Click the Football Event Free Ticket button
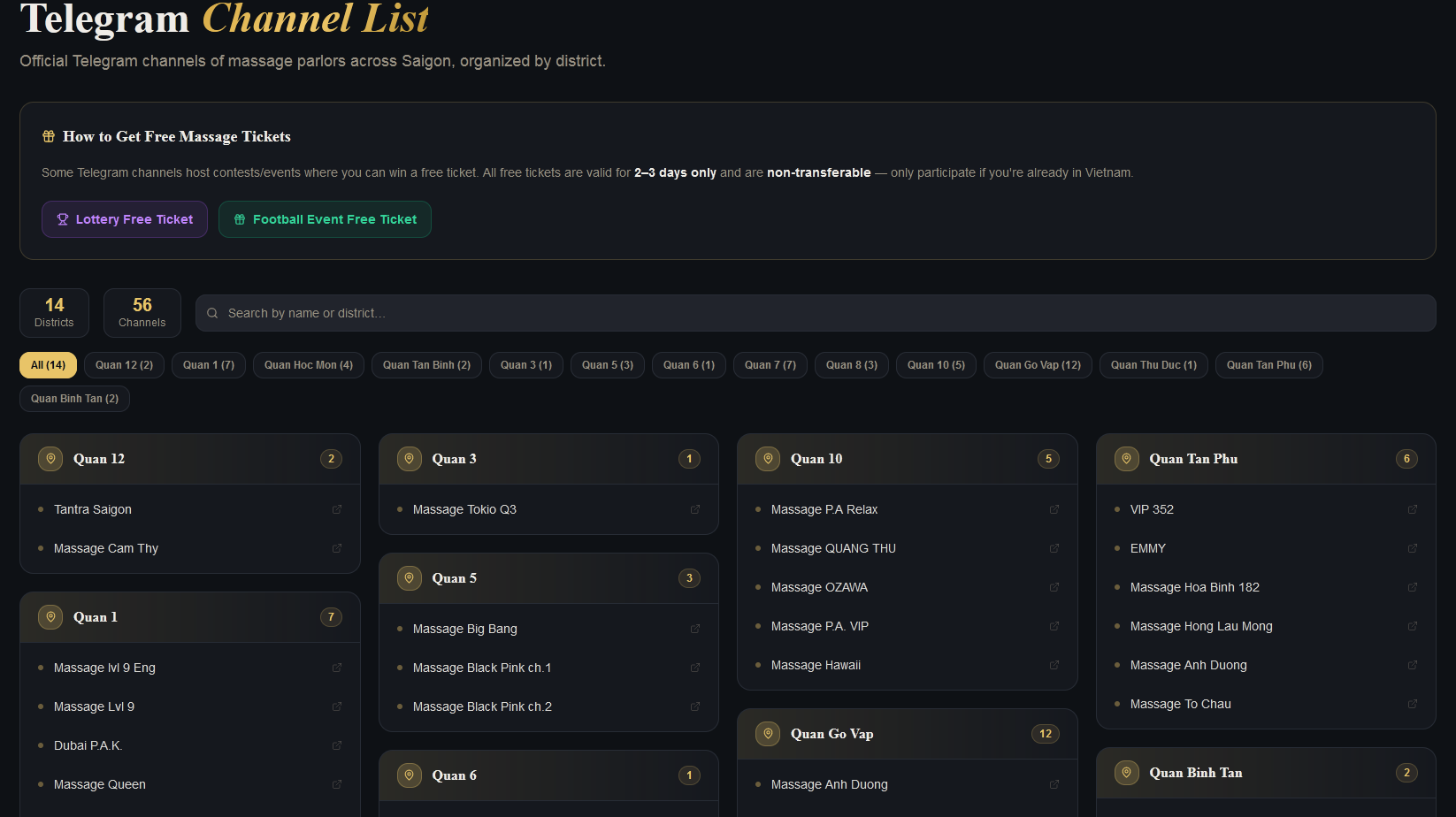1456x817 pixels. tap(325, 219)
